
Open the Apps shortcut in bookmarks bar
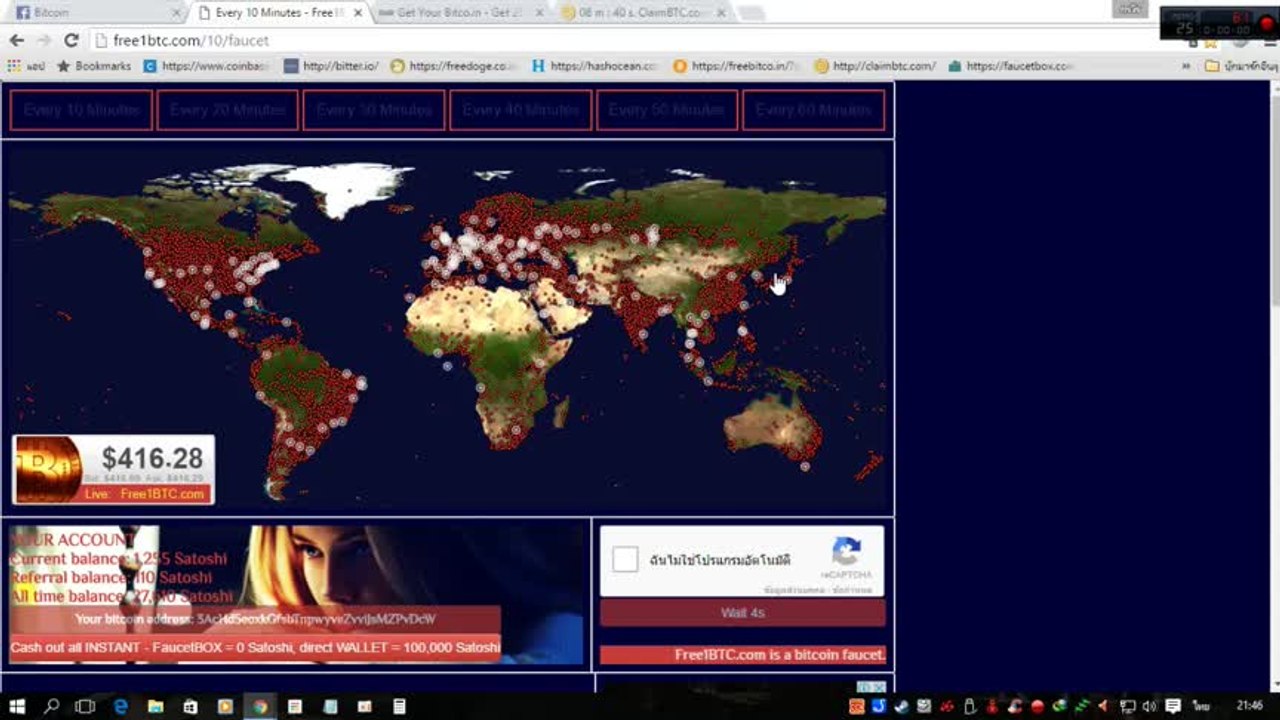pos(24,66)
